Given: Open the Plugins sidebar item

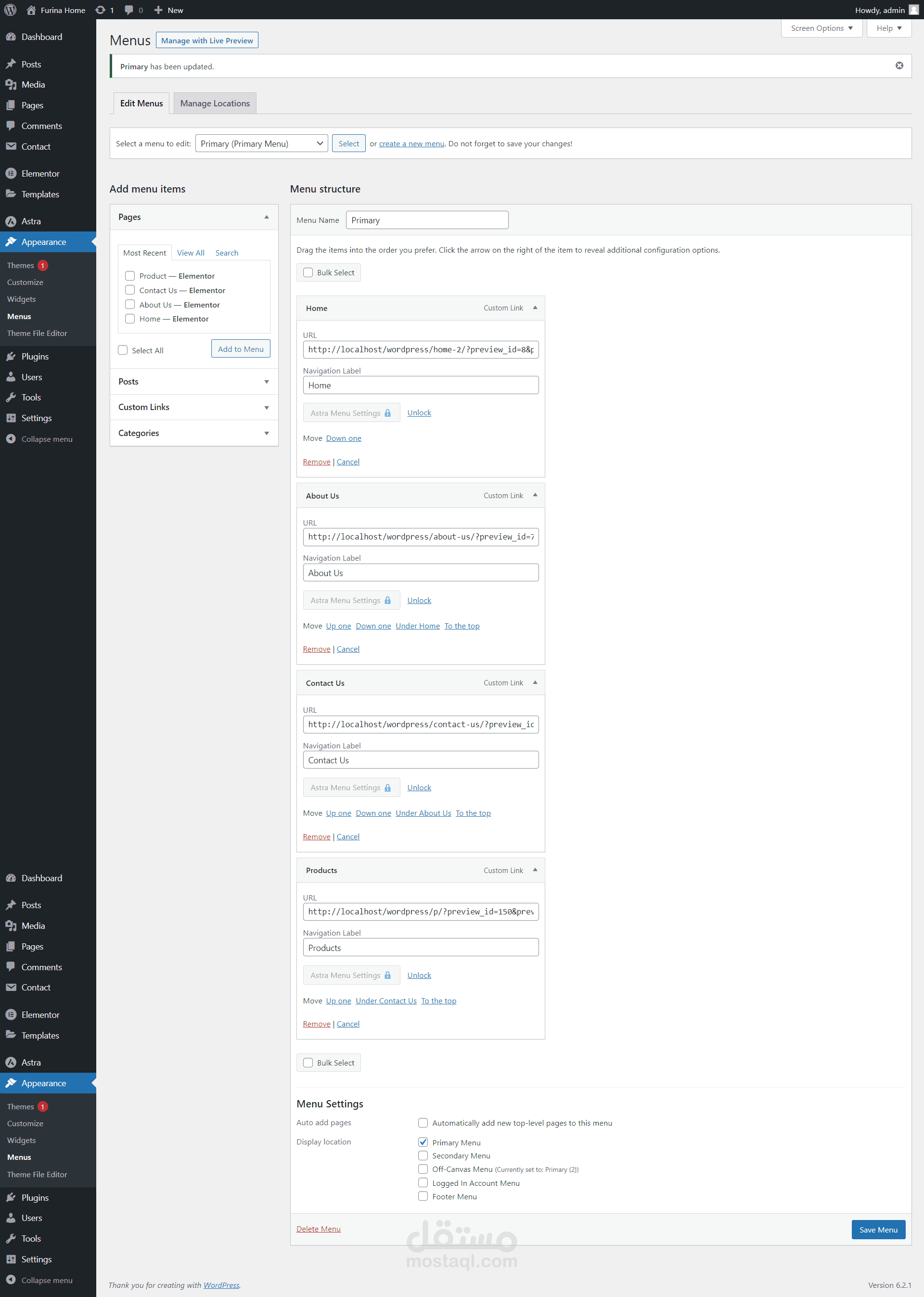Looking at the screenshot, I should (x=35, y=356).
